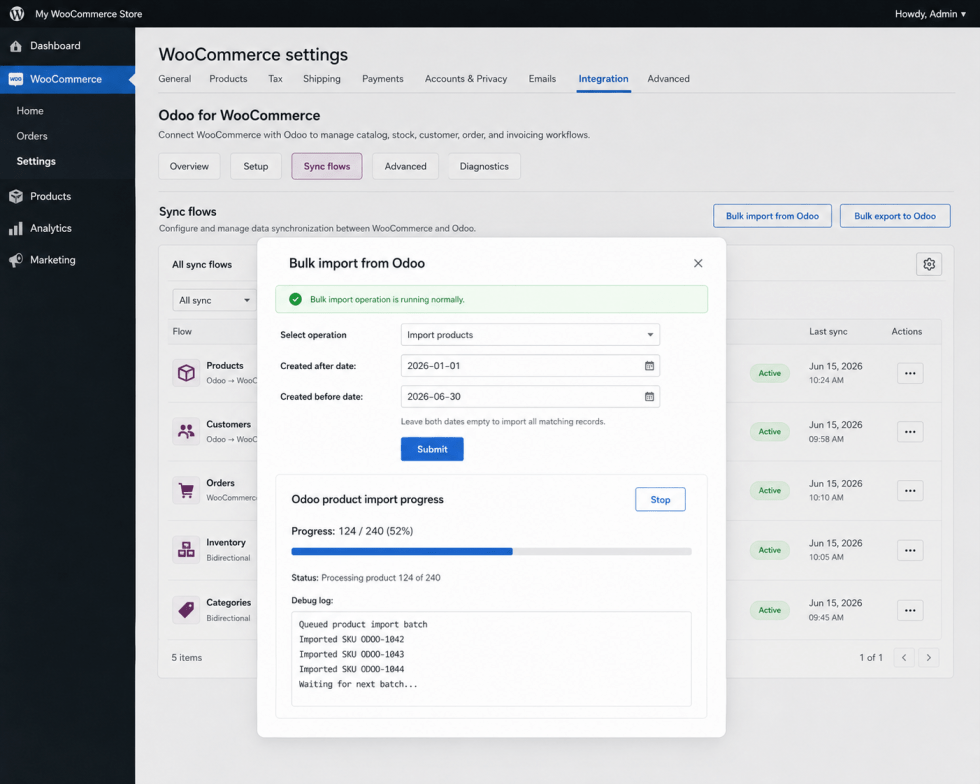Click the Active status badge for Inventory
The width and height of the screenshot is (980, 784).
pyautogui.click(x=769, y=550)
